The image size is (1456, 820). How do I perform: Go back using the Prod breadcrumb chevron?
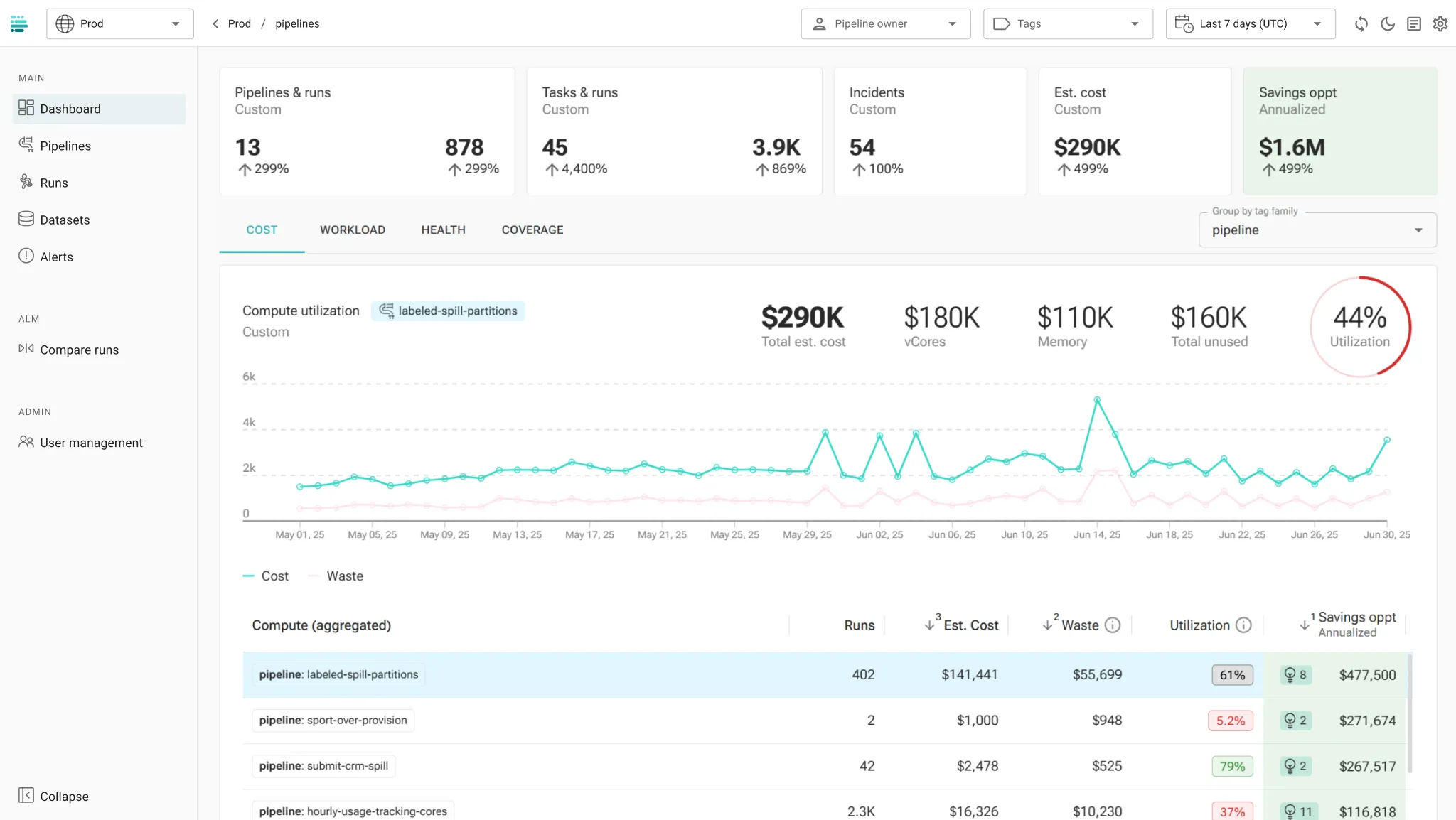click(215, 23)
